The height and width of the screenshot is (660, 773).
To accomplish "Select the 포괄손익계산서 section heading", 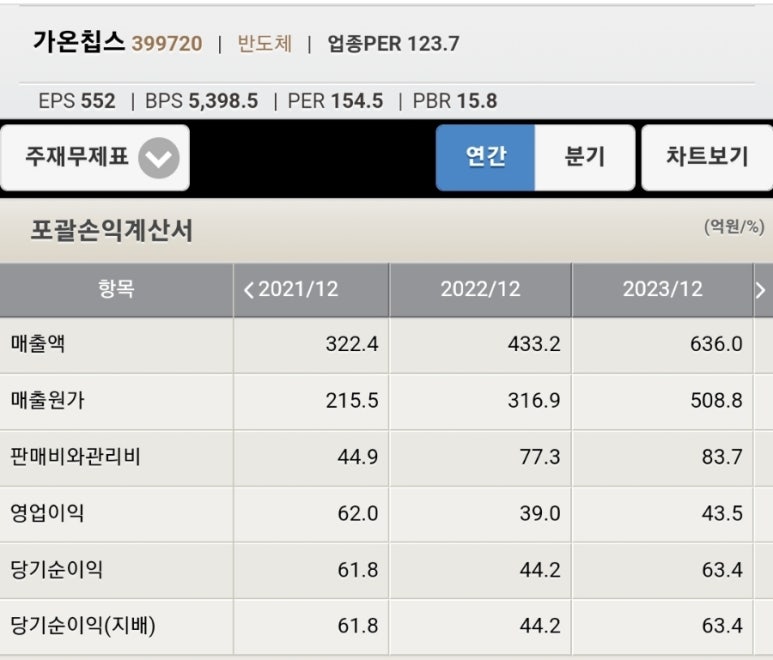I will click(x=111, y=230).
